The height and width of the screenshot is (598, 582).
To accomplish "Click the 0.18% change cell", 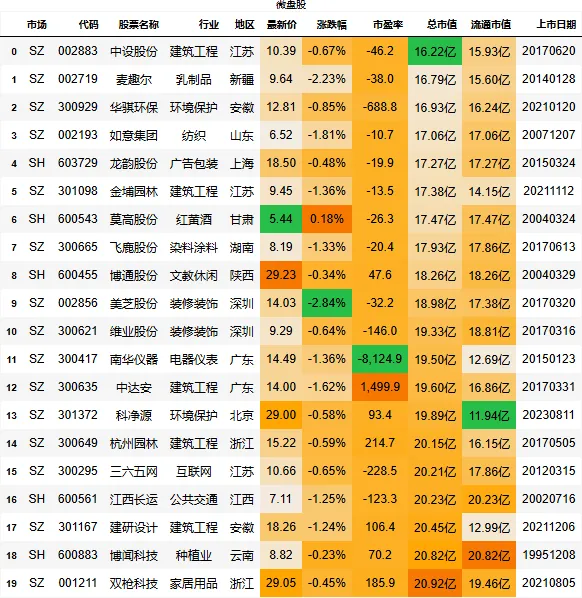I will pos(327,219).
